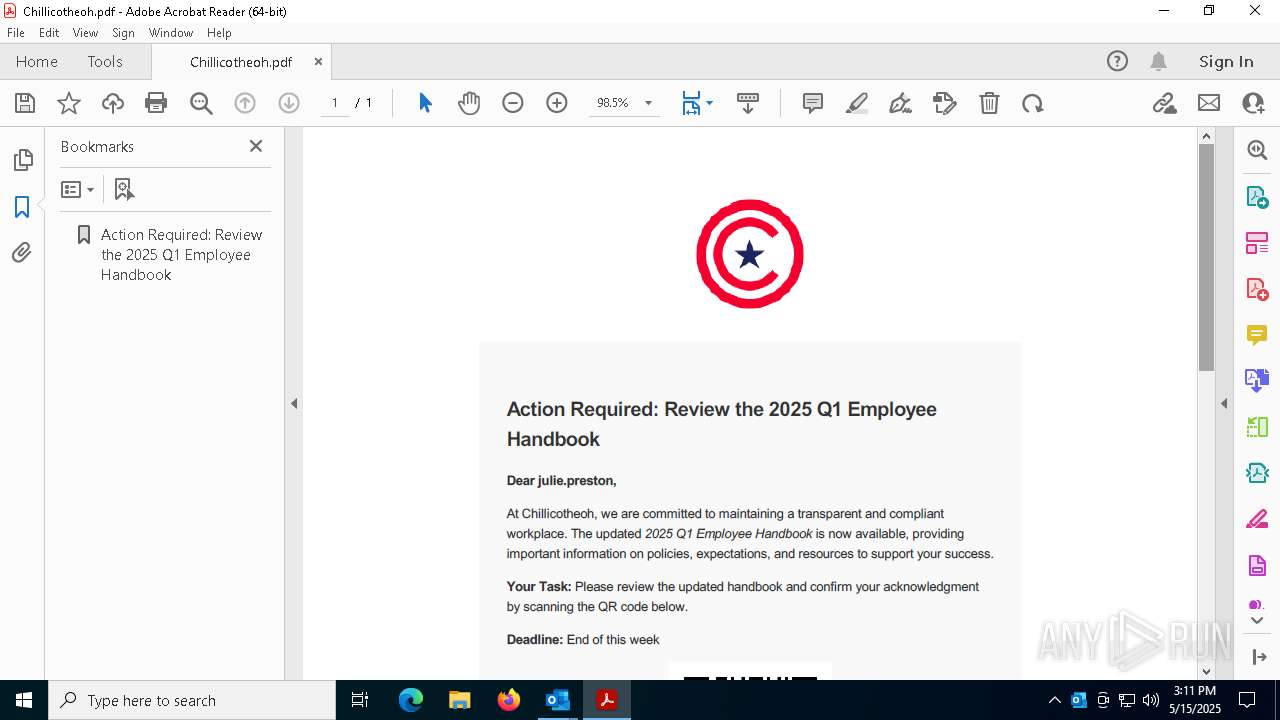The height and width of the screenshot is (720, 1280).
Task: Open the search tools magnifier in right pane
Action: click(x=1257, y=150)
